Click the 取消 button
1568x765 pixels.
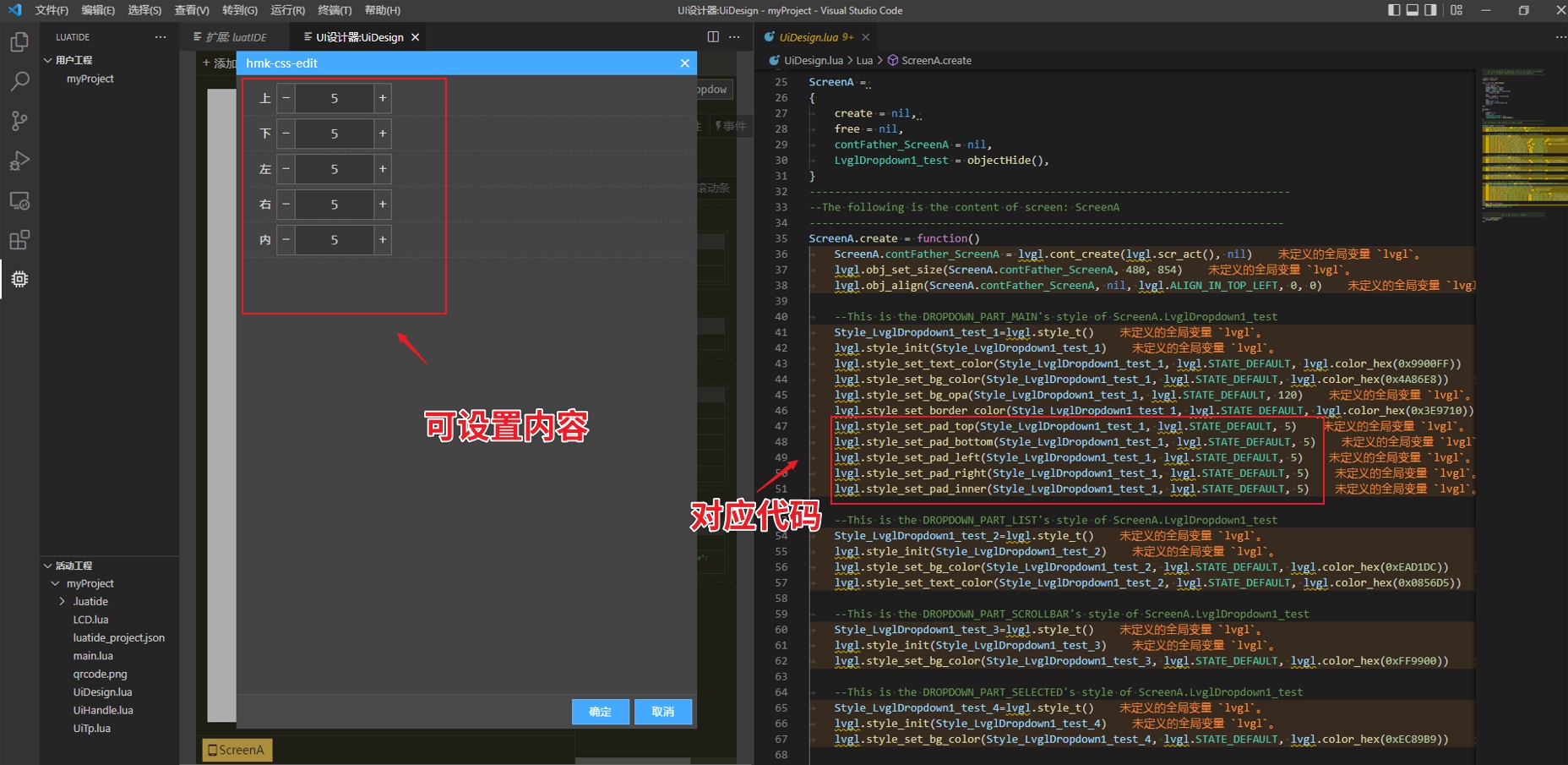tap(663, 712)
